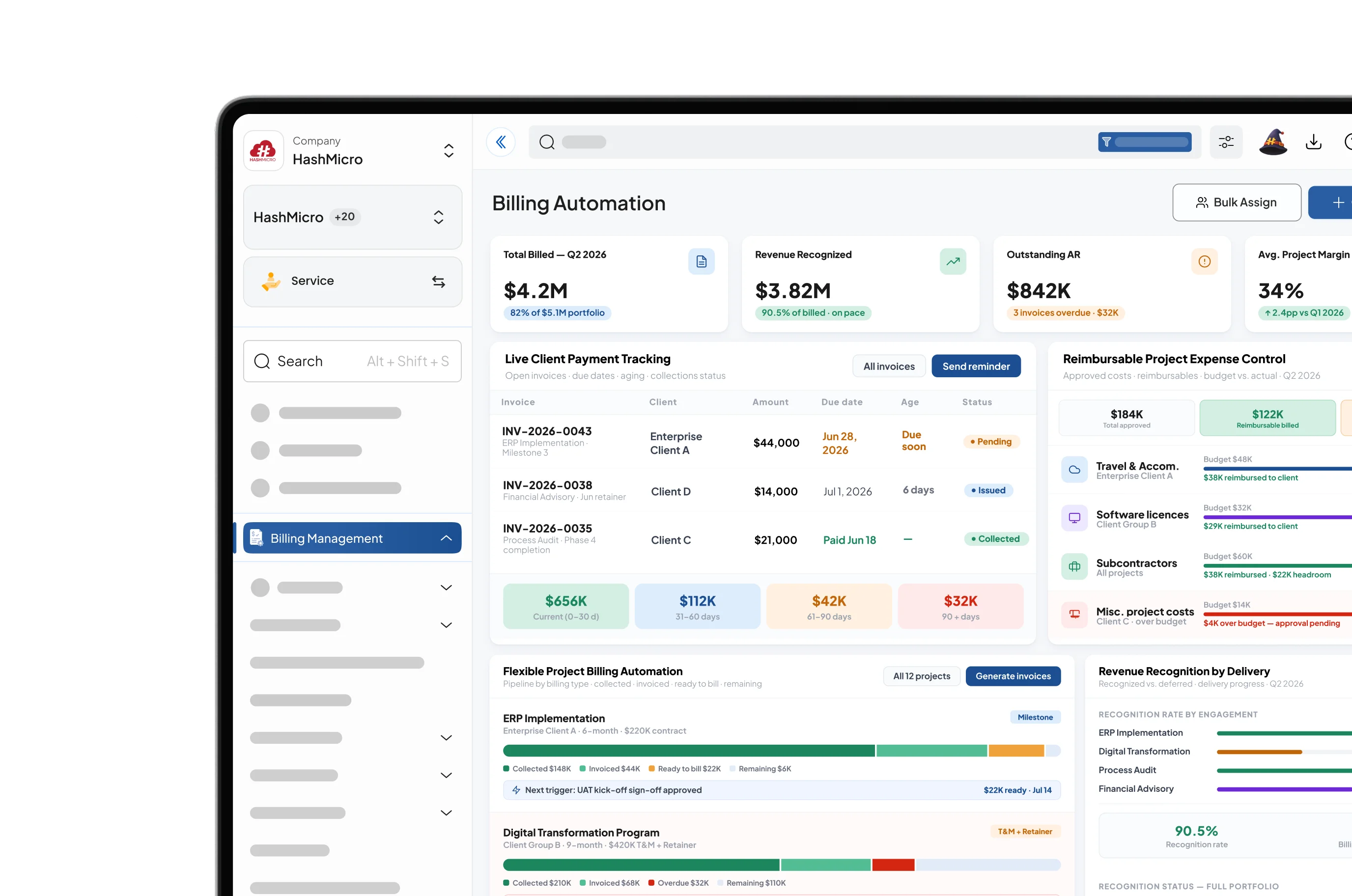Click the Milestone tag on ERP Implementation
Screen dimensions: 1352x896
coord(1035,717)
